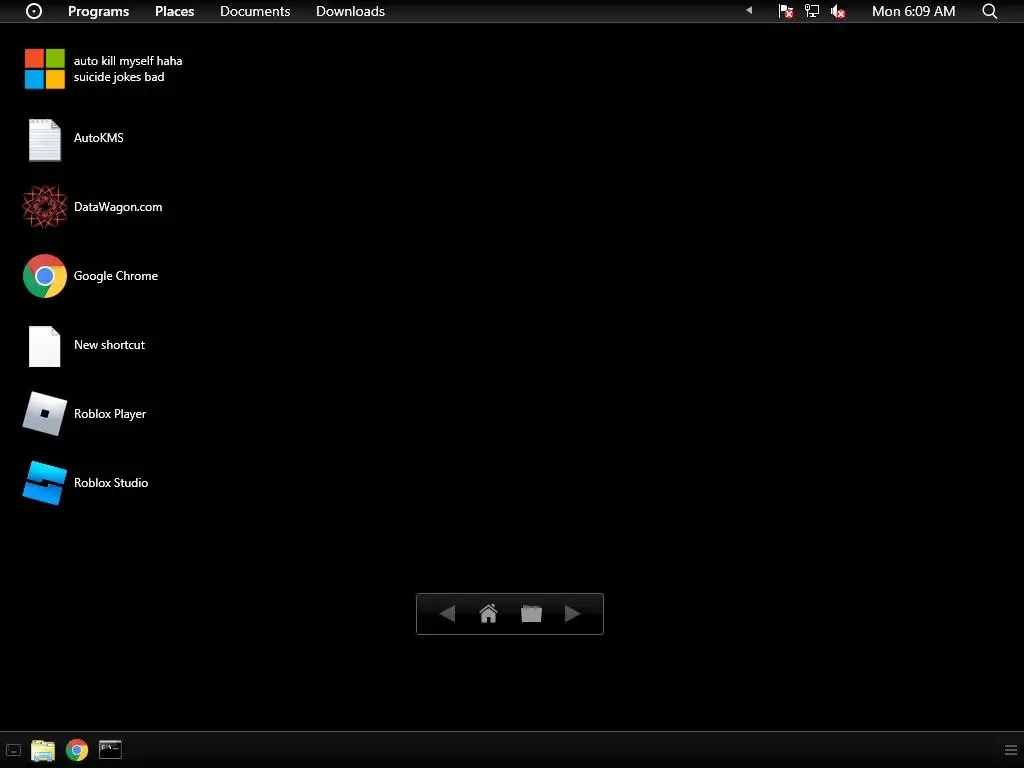Open the command prompt taskbar icon
This screenshot has width=1024, height=768.
(110, 750)
